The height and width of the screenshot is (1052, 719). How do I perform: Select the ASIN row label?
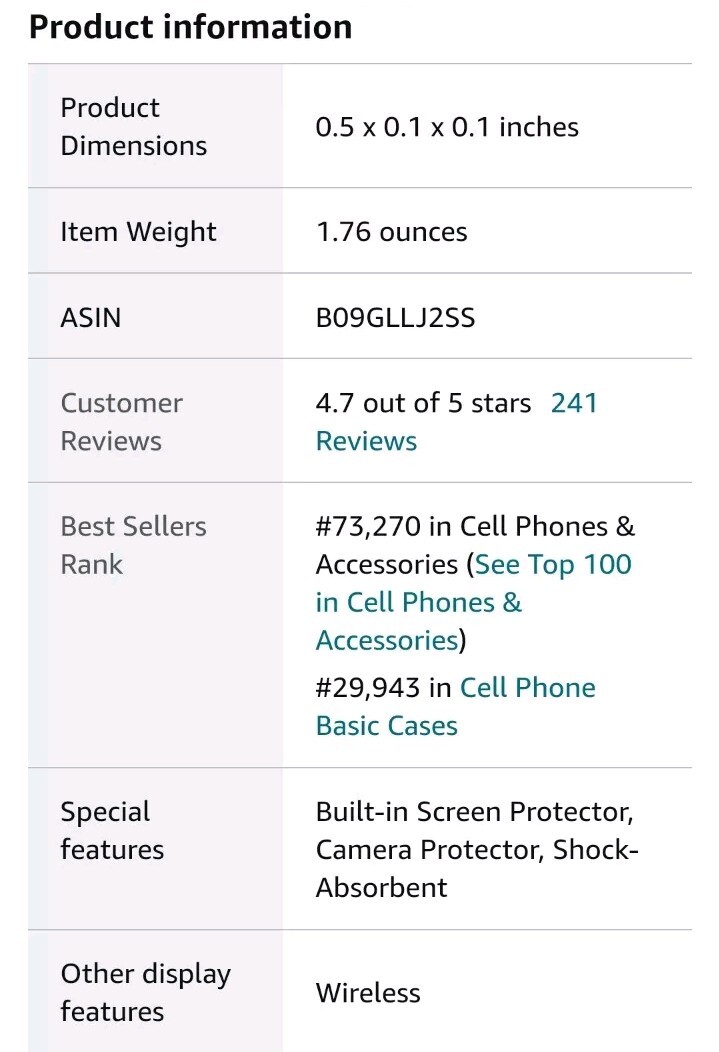(91, 317)
